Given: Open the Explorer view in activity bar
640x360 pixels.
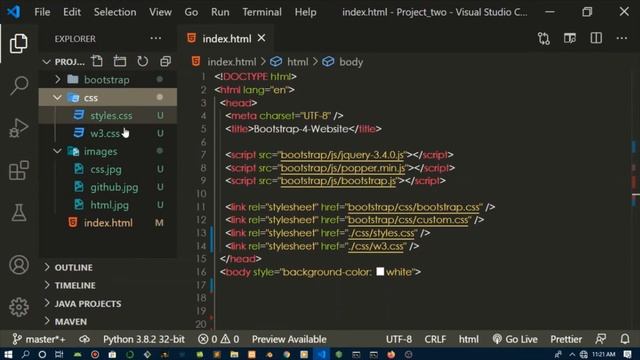Looking at the screenshot, I should (18, 43).
